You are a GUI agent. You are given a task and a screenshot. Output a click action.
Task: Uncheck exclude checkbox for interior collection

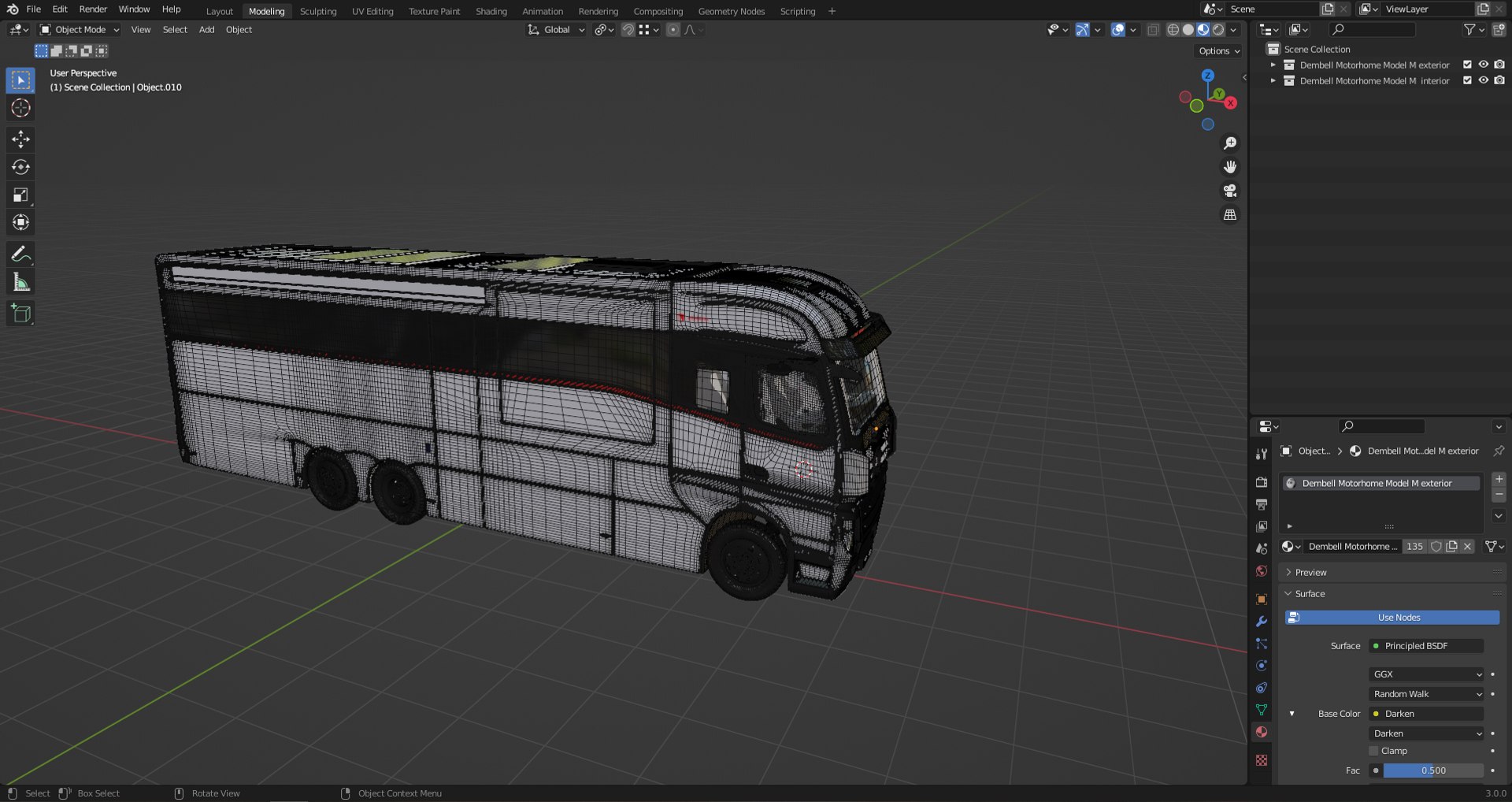(x=1467, y=80)
